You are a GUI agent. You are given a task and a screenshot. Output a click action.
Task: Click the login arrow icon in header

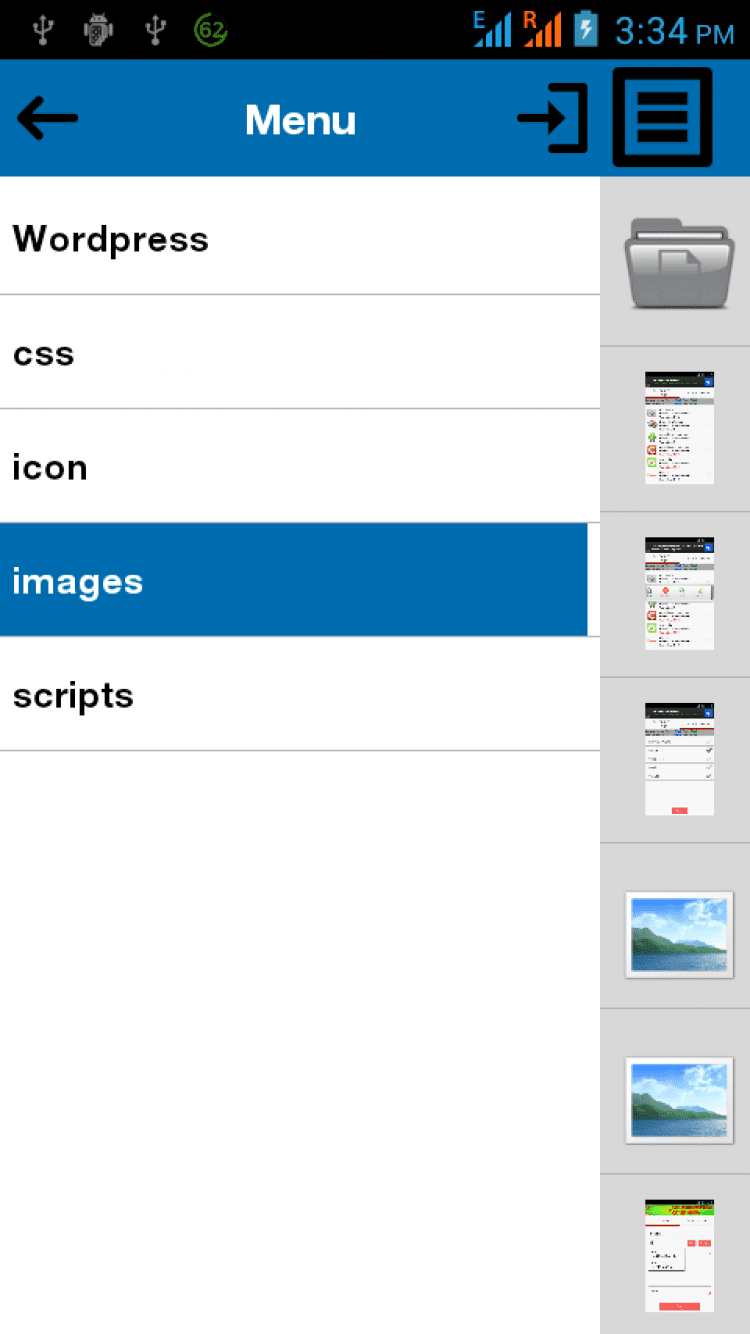pos(551,119)
